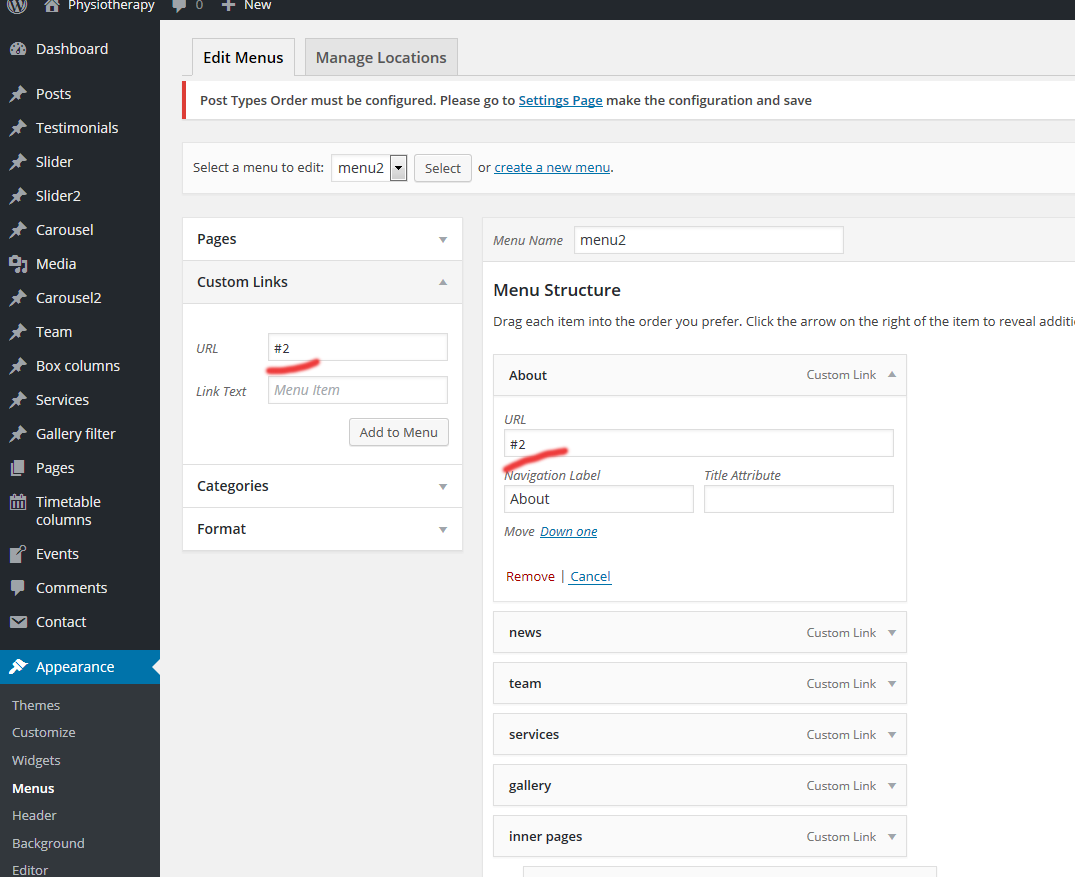The height and width of the screenshot is (877, 1075).
Task: Click the Events sidebar icon
Action: (17, 554)
